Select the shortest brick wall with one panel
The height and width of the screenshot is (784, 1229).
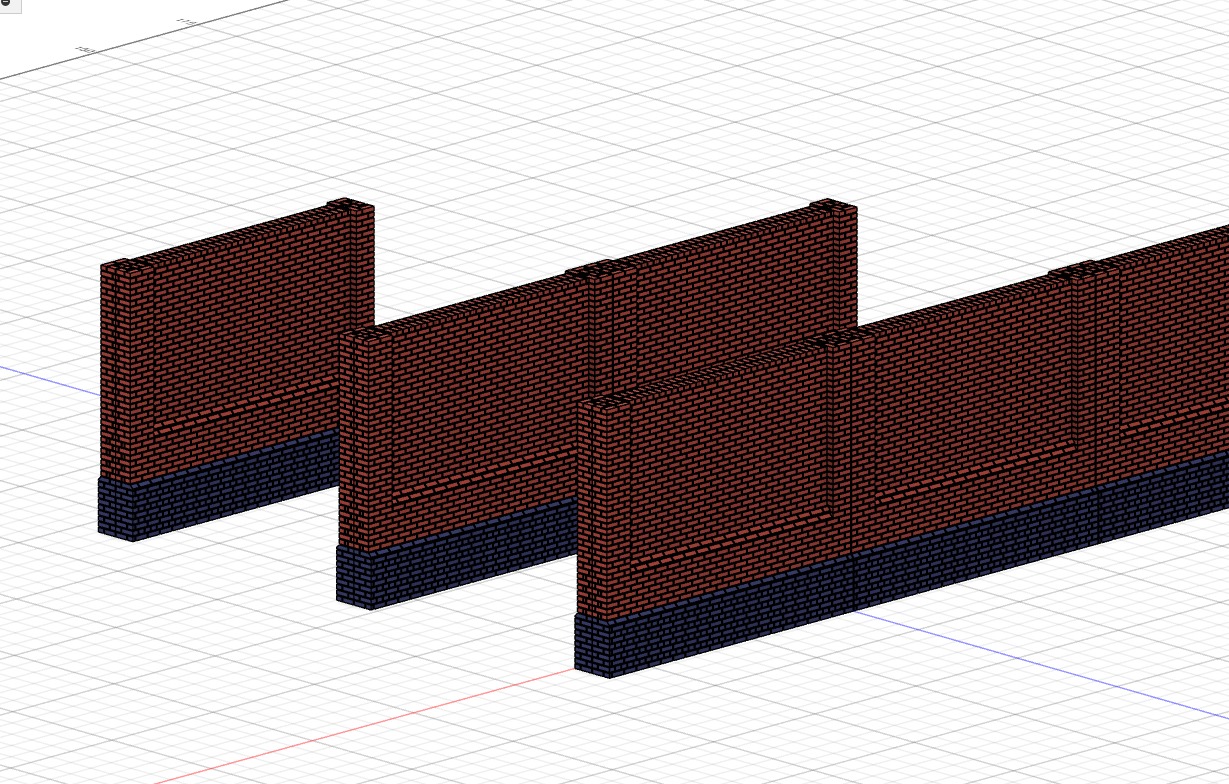click(236, 369)
